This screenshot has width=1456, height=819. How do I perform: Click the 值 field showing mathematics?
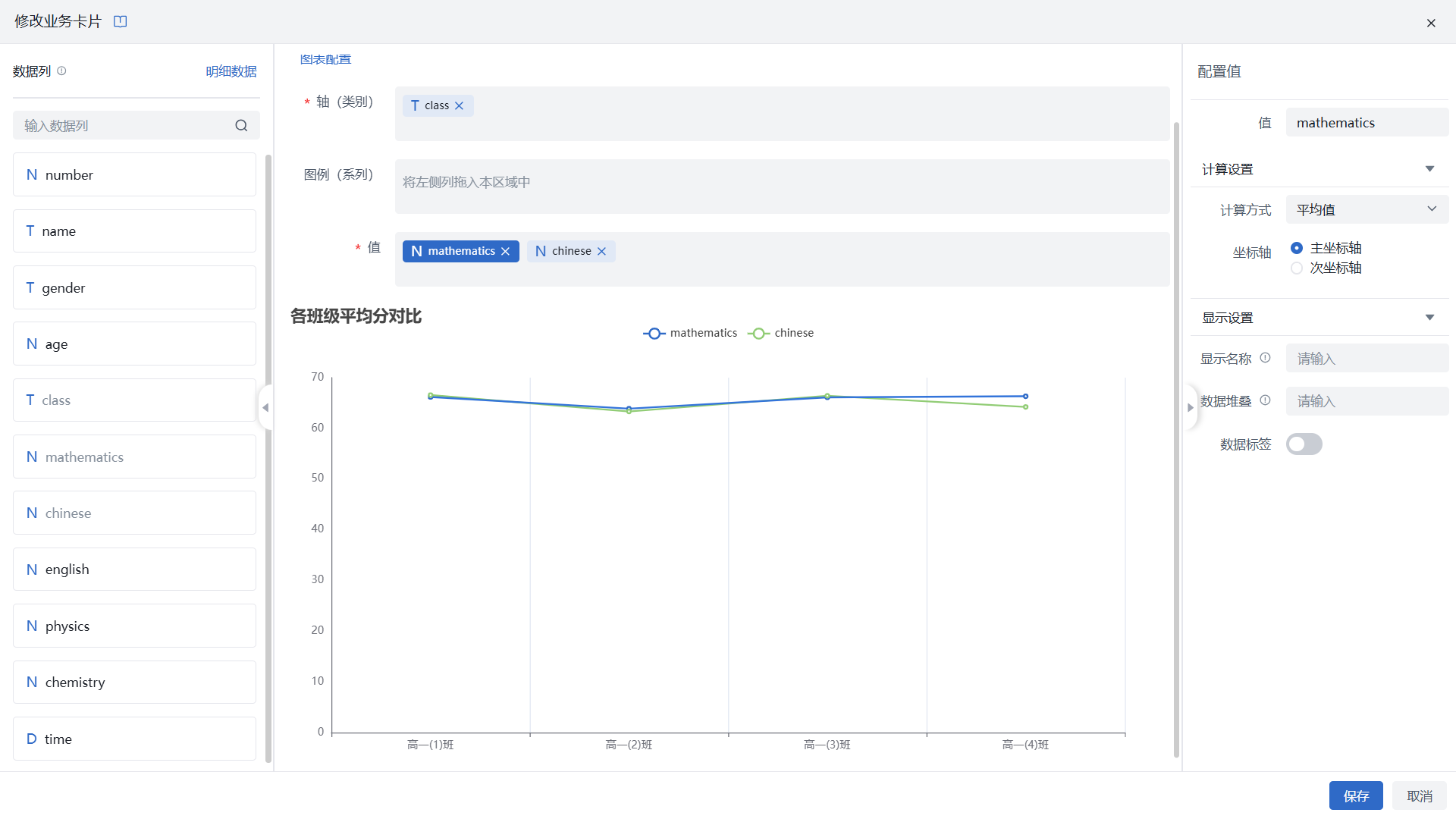pyautogui.click(x=1367, y=122)
